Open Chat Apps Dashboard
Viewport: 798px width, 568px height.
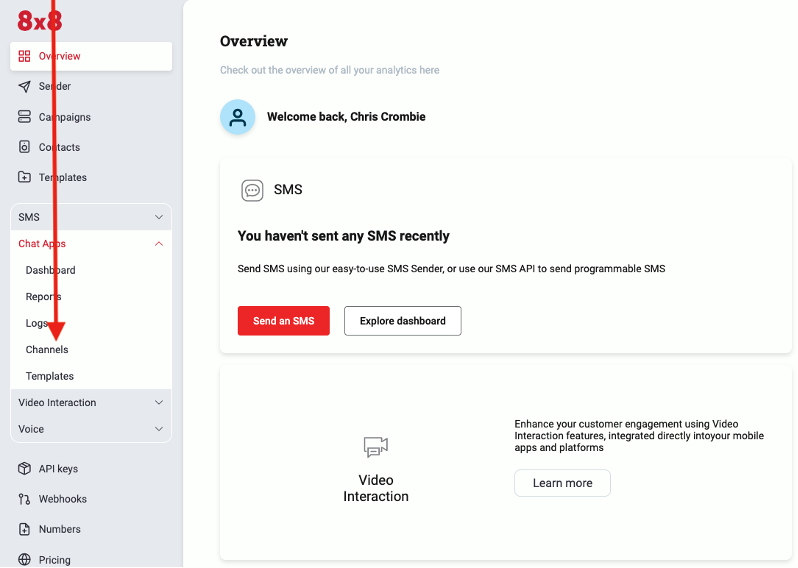(50, 270)
